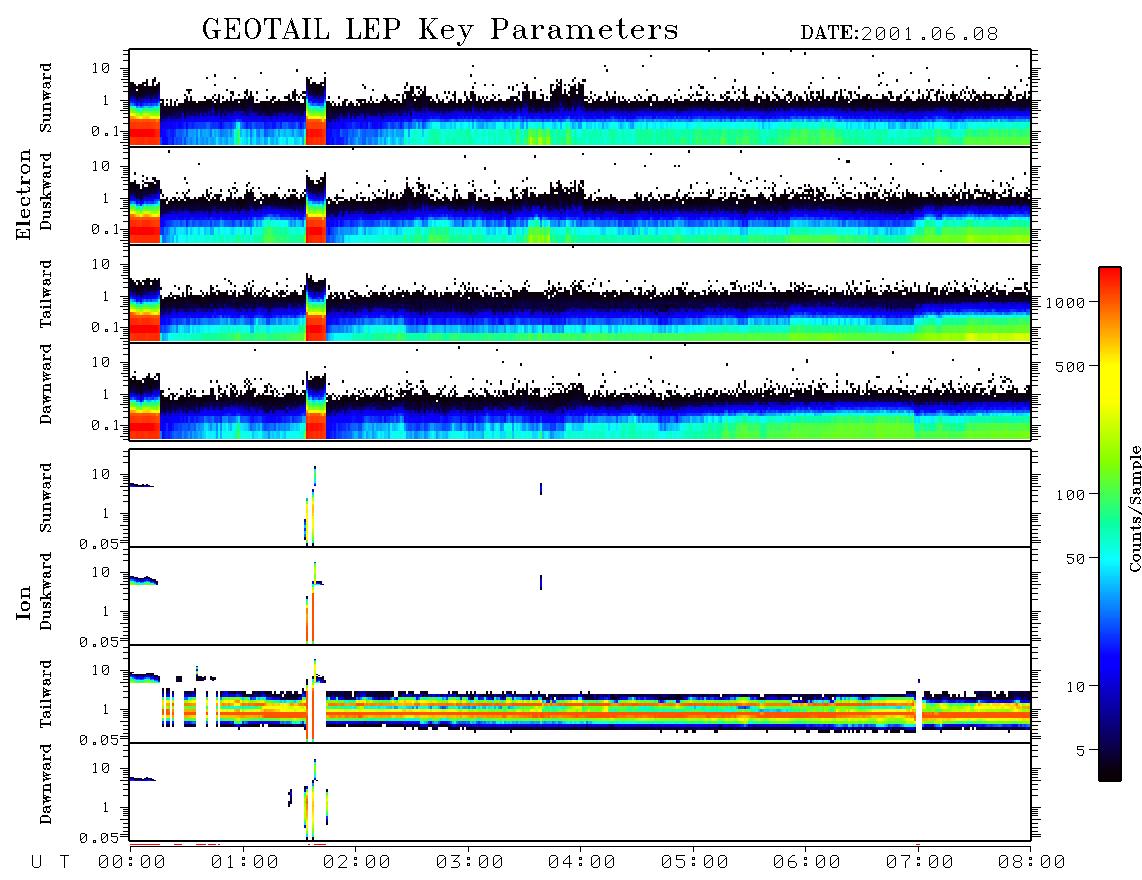The width and height of the screenshot is (1142, 880).
Task: Click the Ion Duskward spectrogram panel
Action: pos(580,596)
